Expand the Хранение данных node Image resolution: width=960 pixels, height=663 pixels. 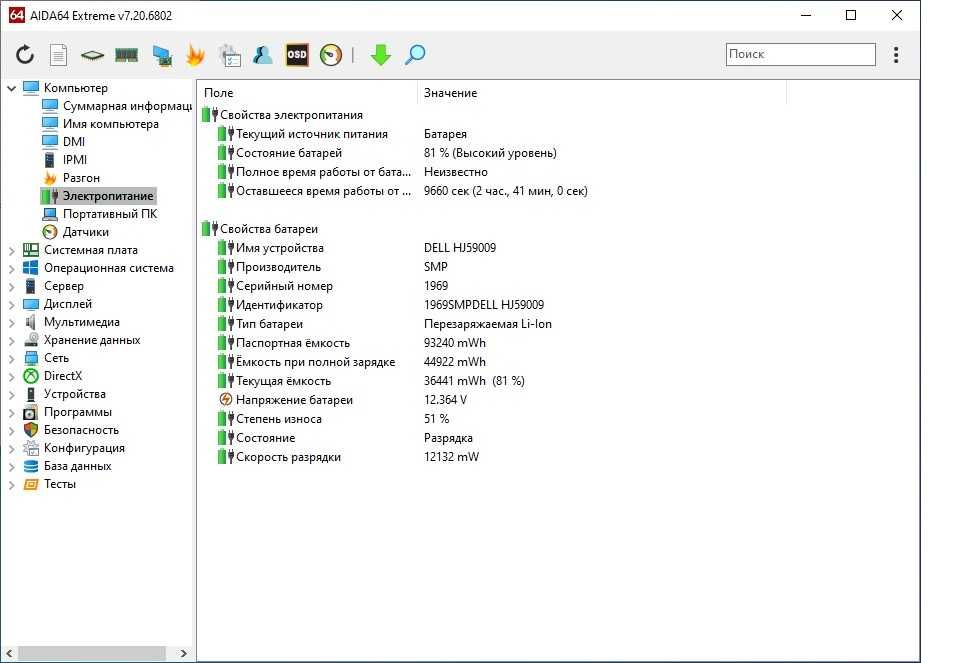(11, 340)
